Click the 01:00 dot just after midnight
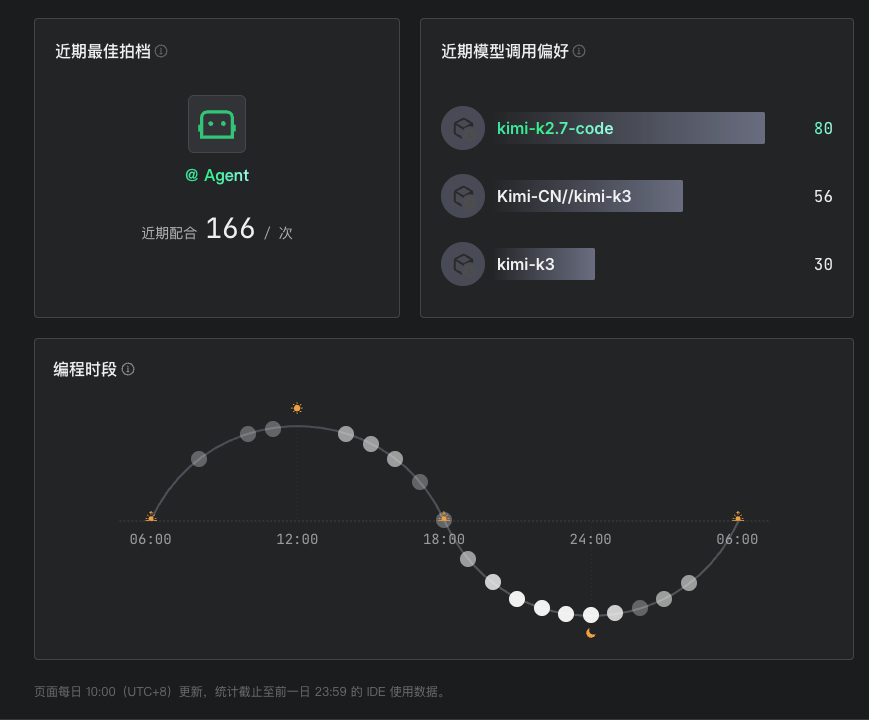This screenshot has height=720, width=869. click(615, 612)
